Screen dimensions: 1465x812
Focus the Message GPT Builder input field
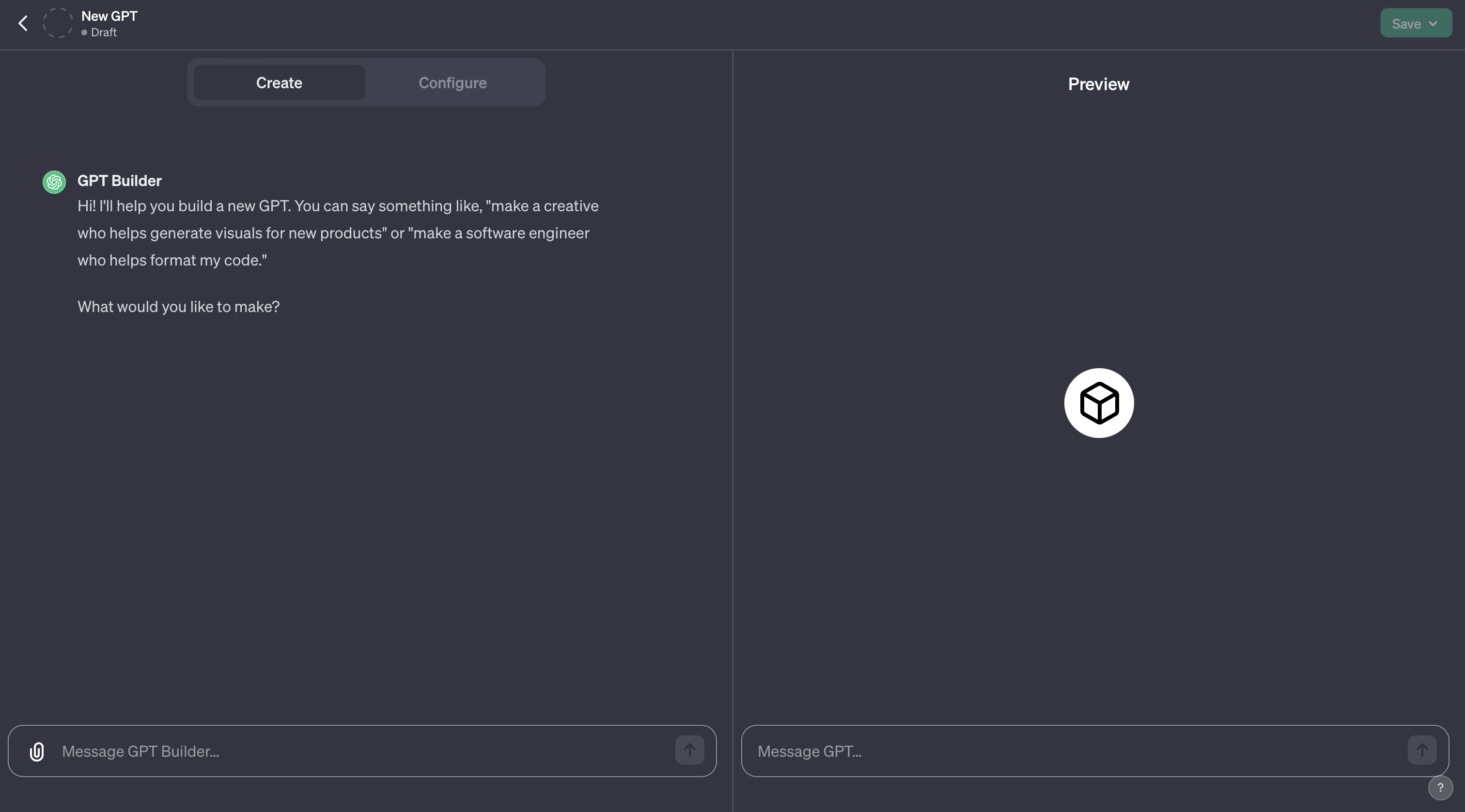pyautogui.click(x=362, y=751)
